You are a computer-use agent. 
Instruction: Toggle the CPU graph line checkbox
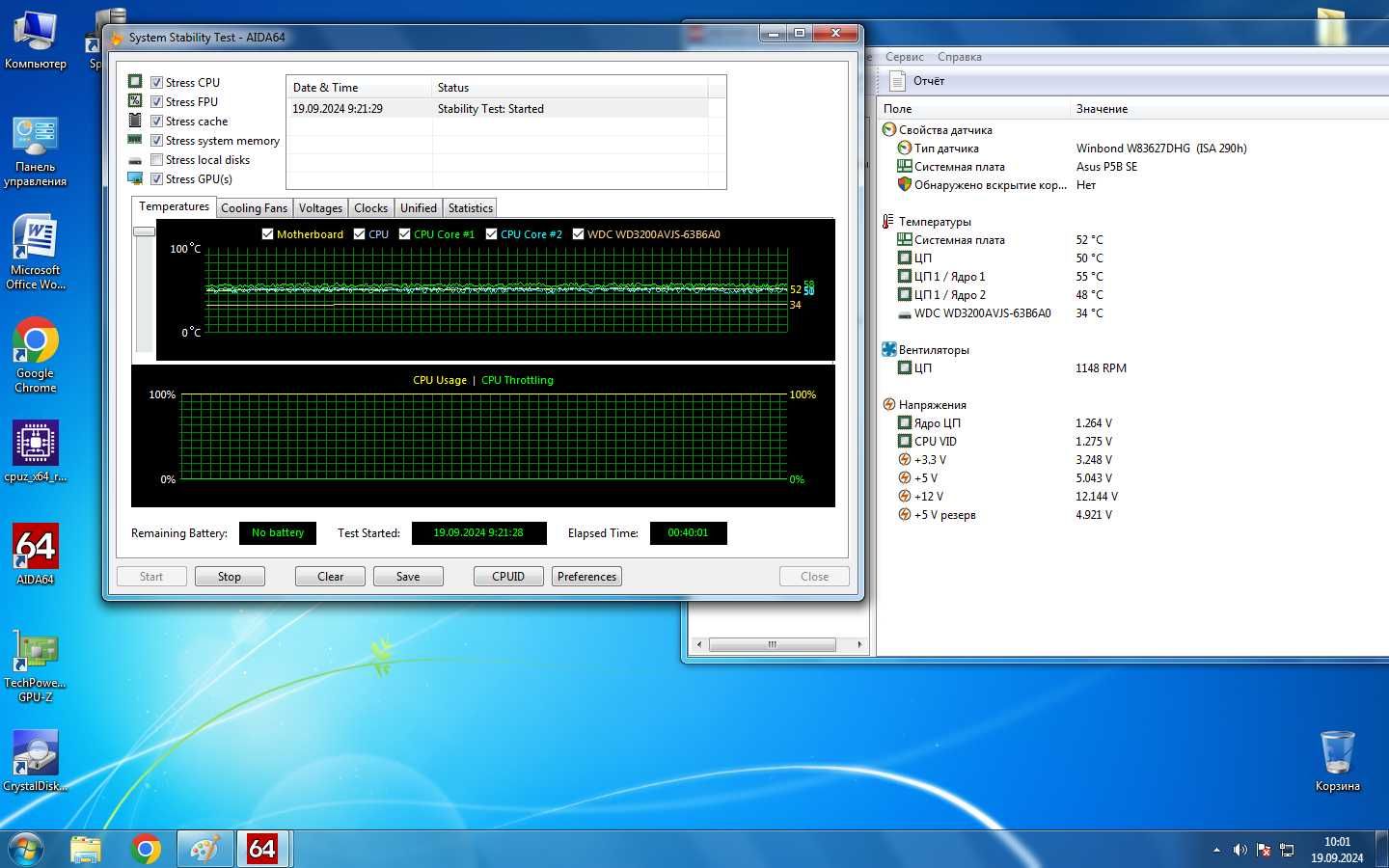point(359,233)
